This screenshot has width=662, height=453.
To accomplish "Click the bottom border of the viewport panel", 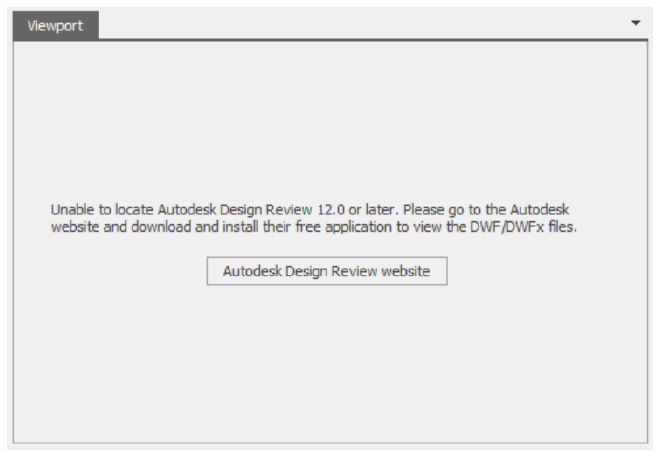I will 330,441.
